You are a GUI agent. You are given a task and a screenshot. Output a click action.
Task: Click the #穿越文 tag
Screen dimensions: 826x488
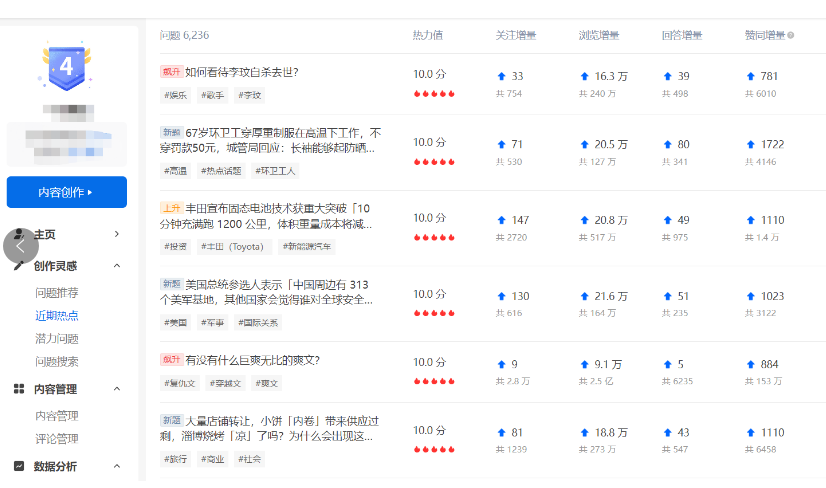tap(225, 383)
